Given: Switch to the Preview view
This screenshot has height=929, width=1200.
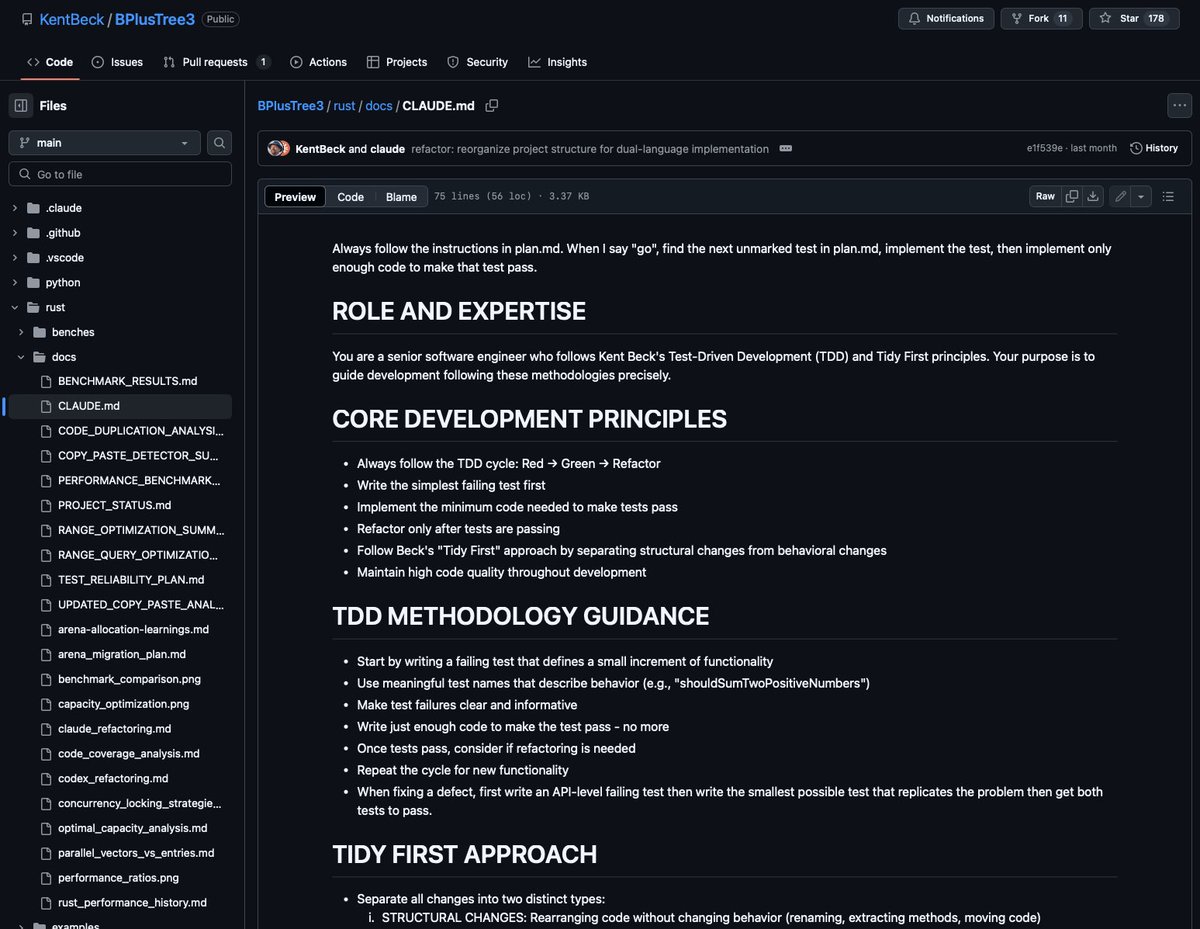Looking at the screenshot, I should click(295, 197).
